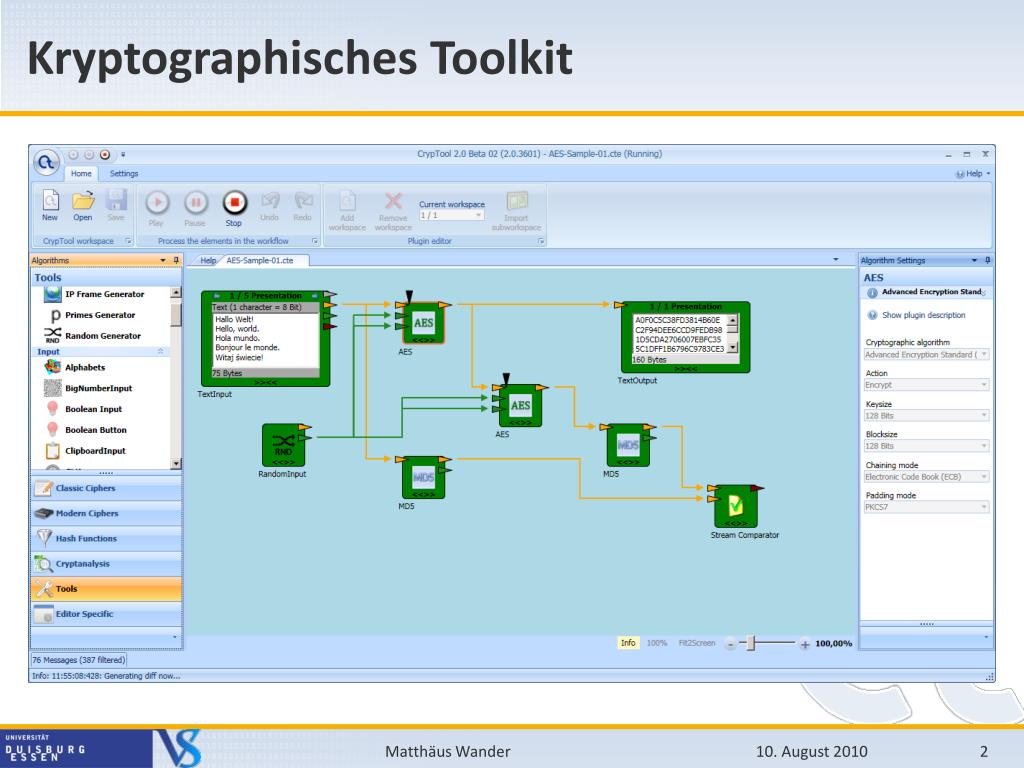Image resolution: width=1024 pixels, height=768 pixels.
Task: Open Classic Ciphers category
Action: tap(106, 488)
